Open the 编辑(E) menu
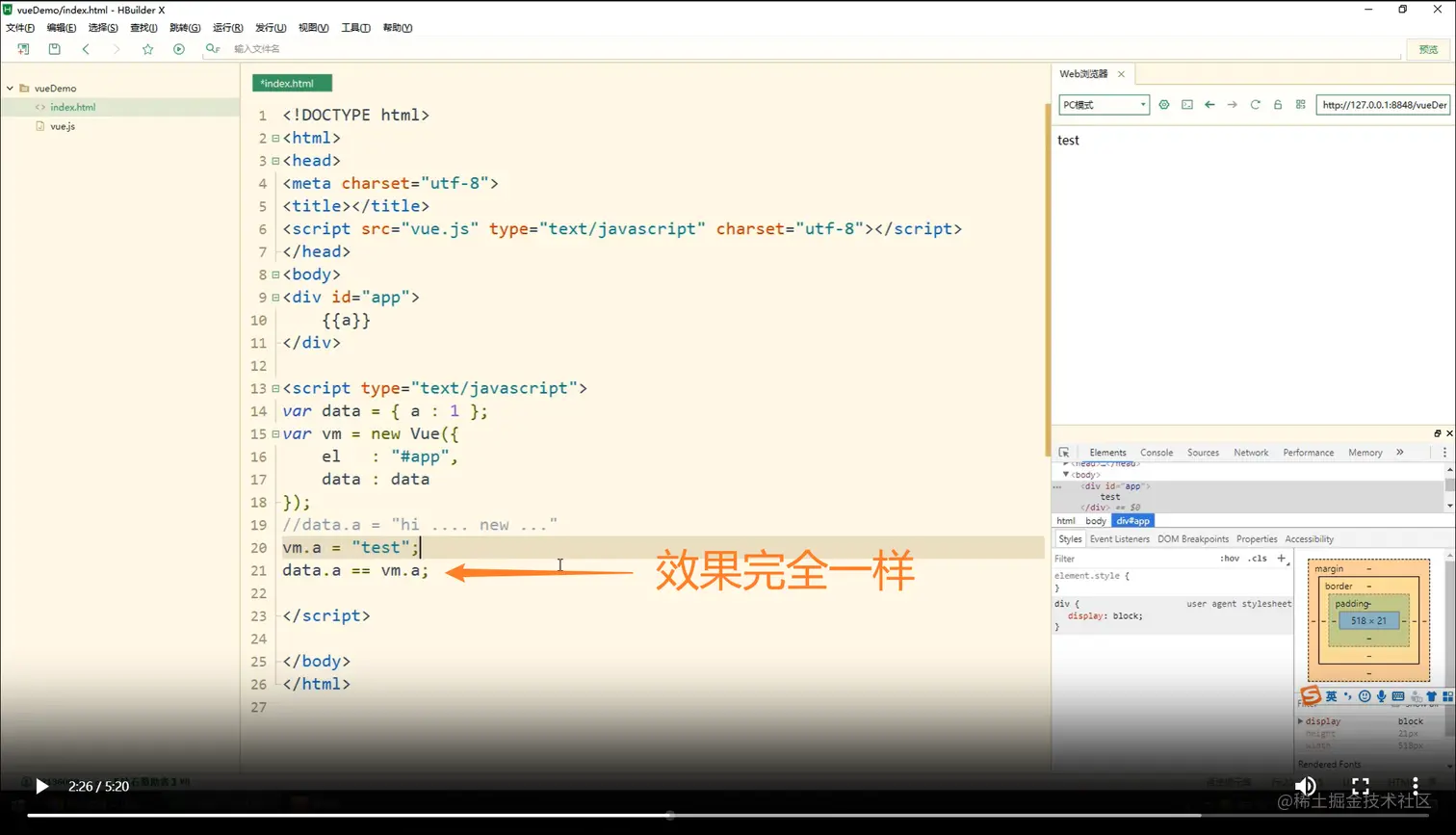This screenshot has height=835, width=1456. pos(62,28)
